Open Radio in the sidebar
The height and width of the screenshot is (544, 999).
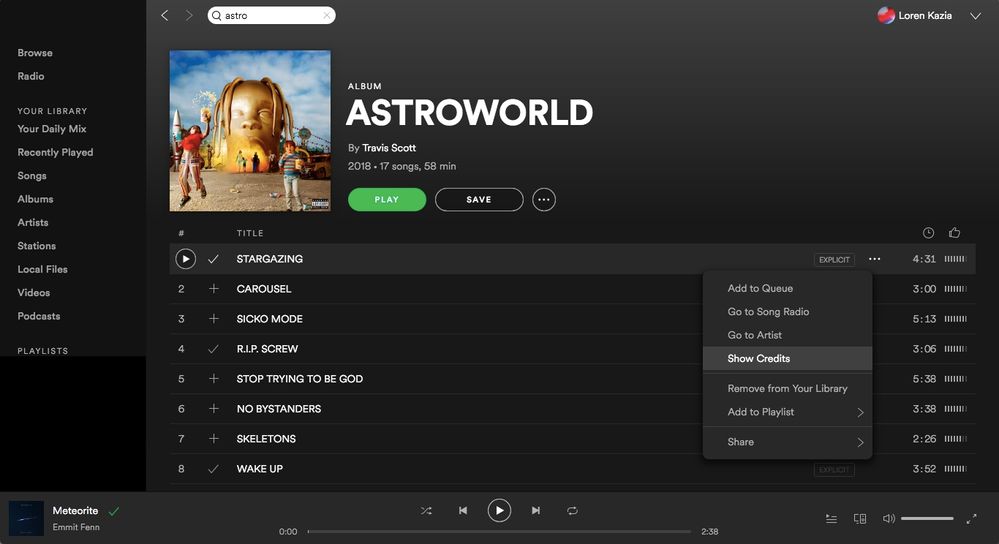(31, 76)
